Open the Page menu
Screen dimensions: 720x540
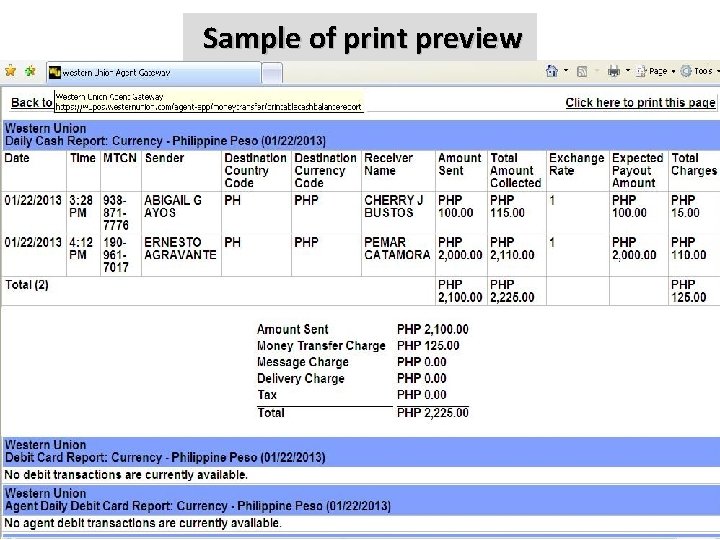point(655,71)
